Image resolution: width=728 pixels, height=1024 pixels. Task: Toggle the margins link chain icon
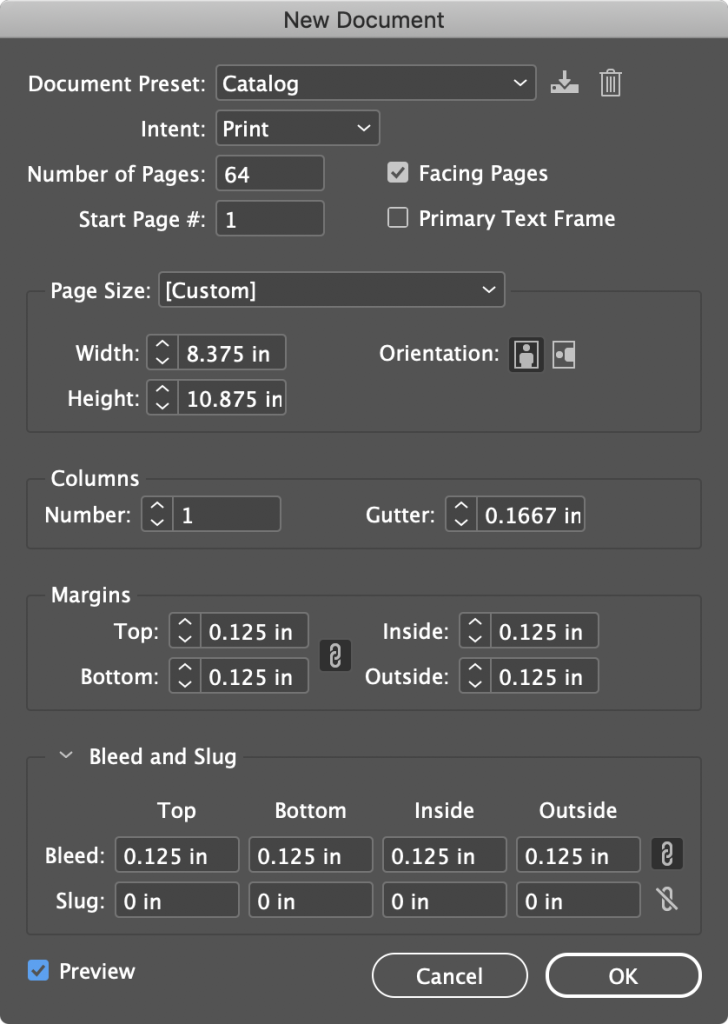click(x=335, y=656)
